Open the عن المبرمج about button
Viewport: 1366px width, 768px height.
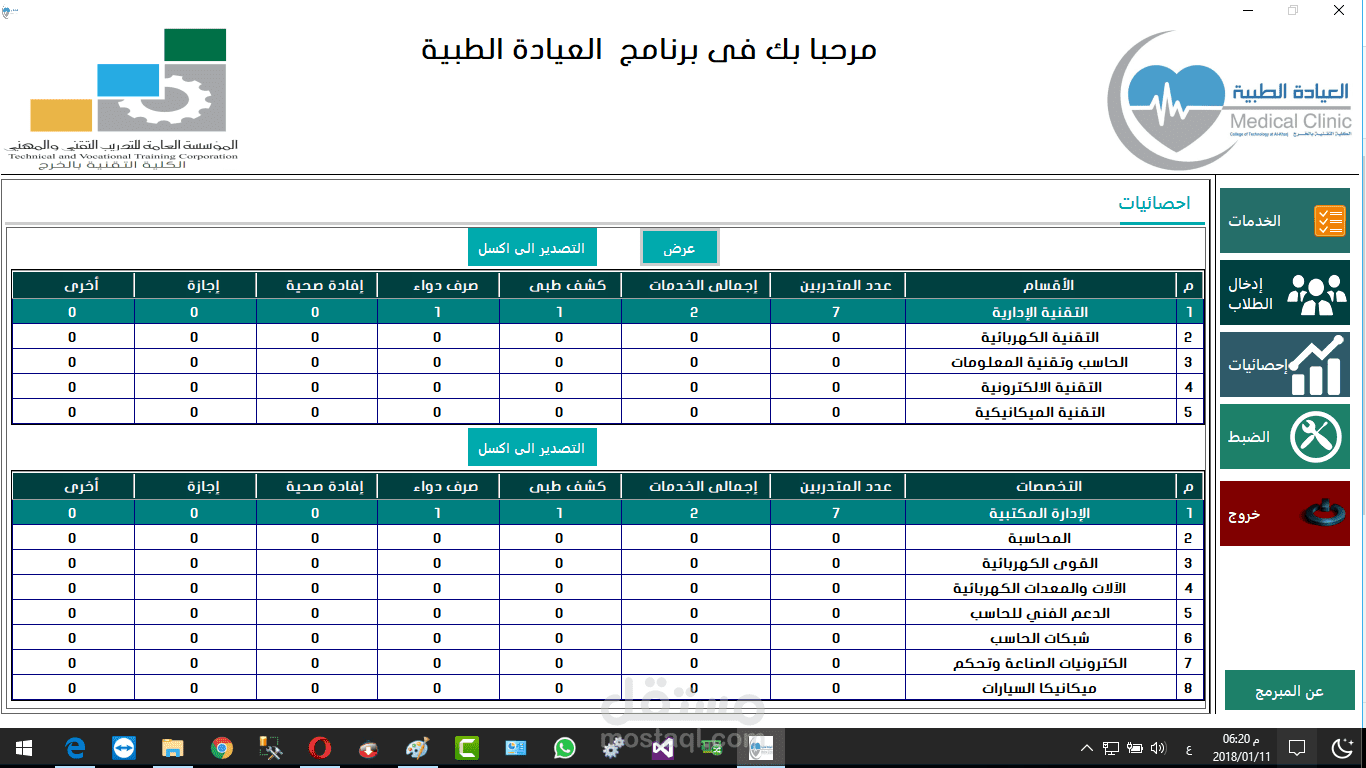(x=1290, y=691)
